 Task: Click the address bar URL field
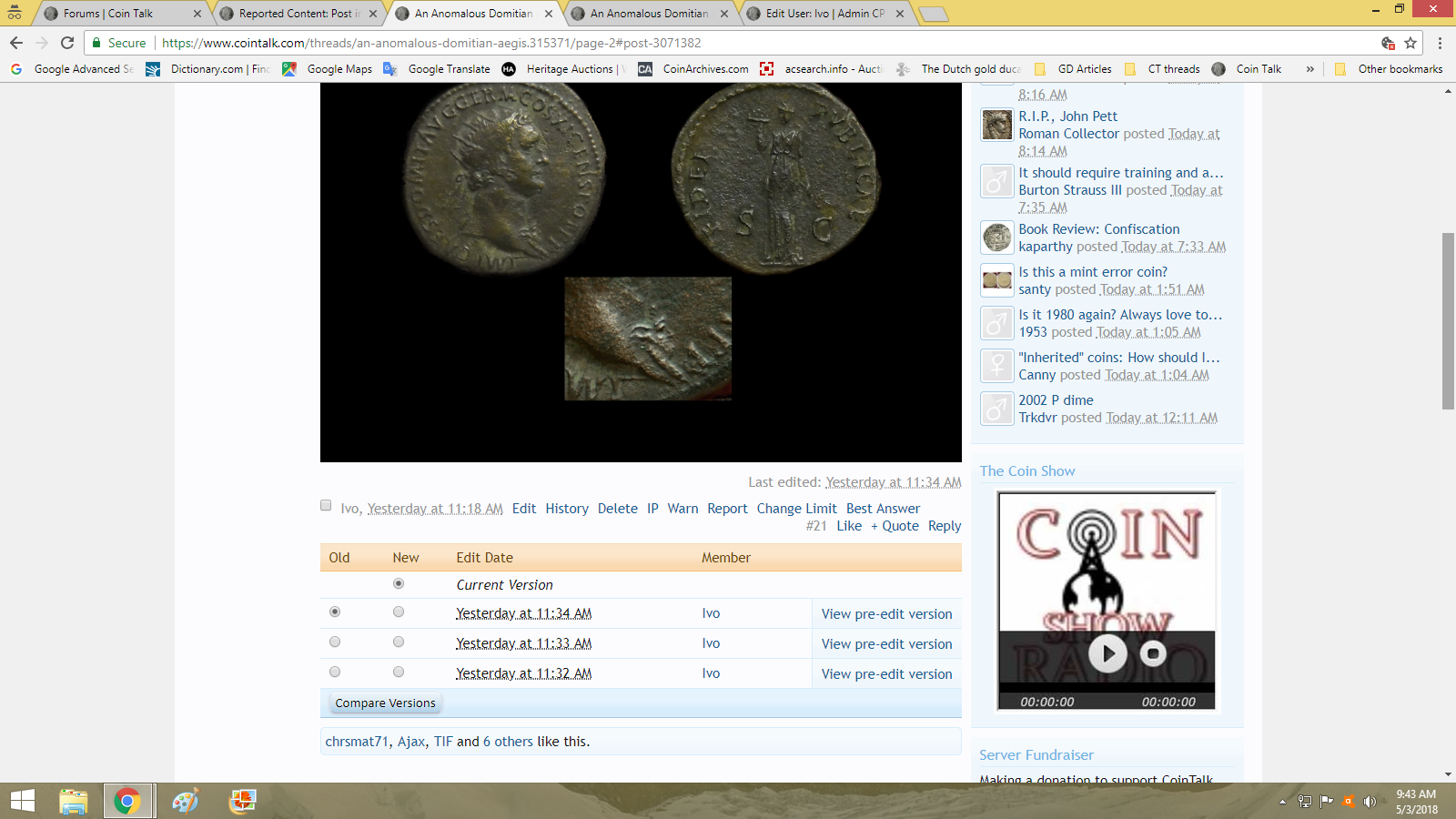point(728,43)
